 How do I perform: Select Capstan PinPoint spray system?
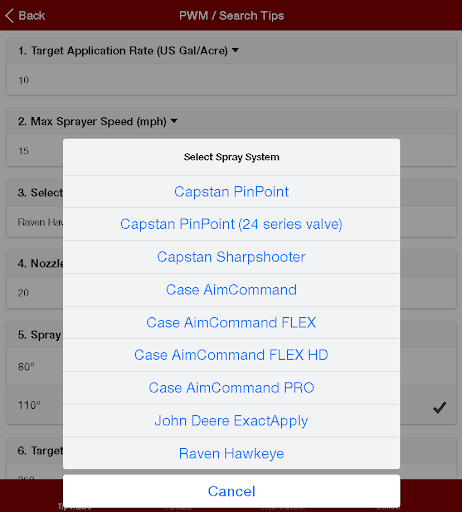click(231, 192)
